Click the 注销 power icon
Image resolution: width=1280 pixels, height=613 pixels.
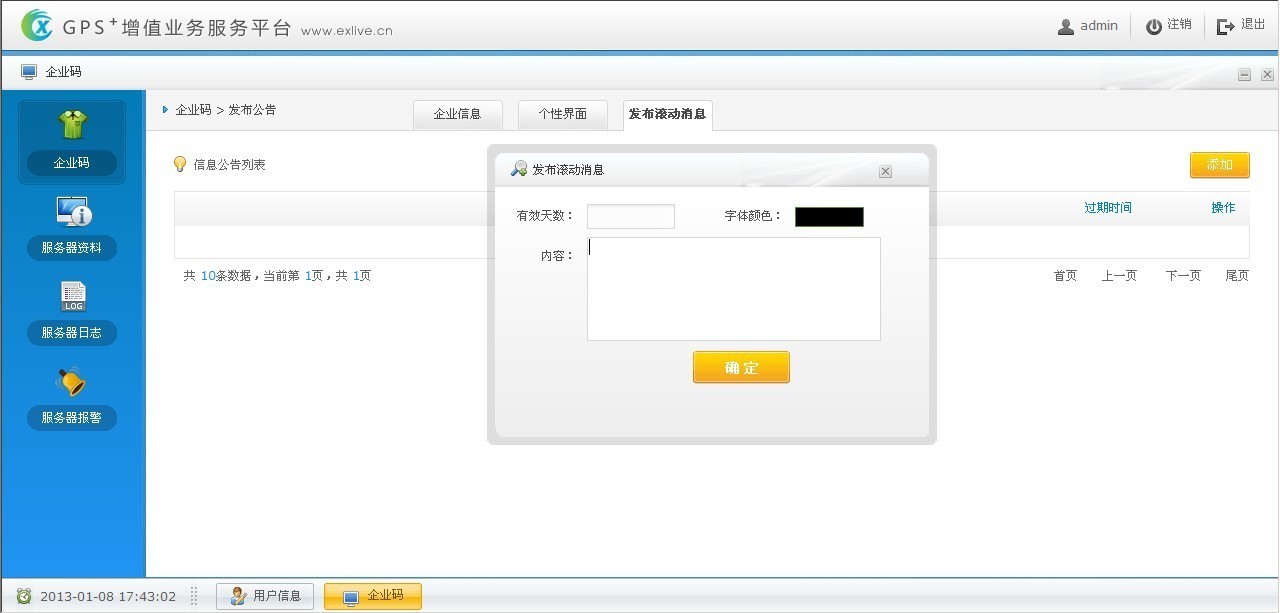(x=1153, y=27)
